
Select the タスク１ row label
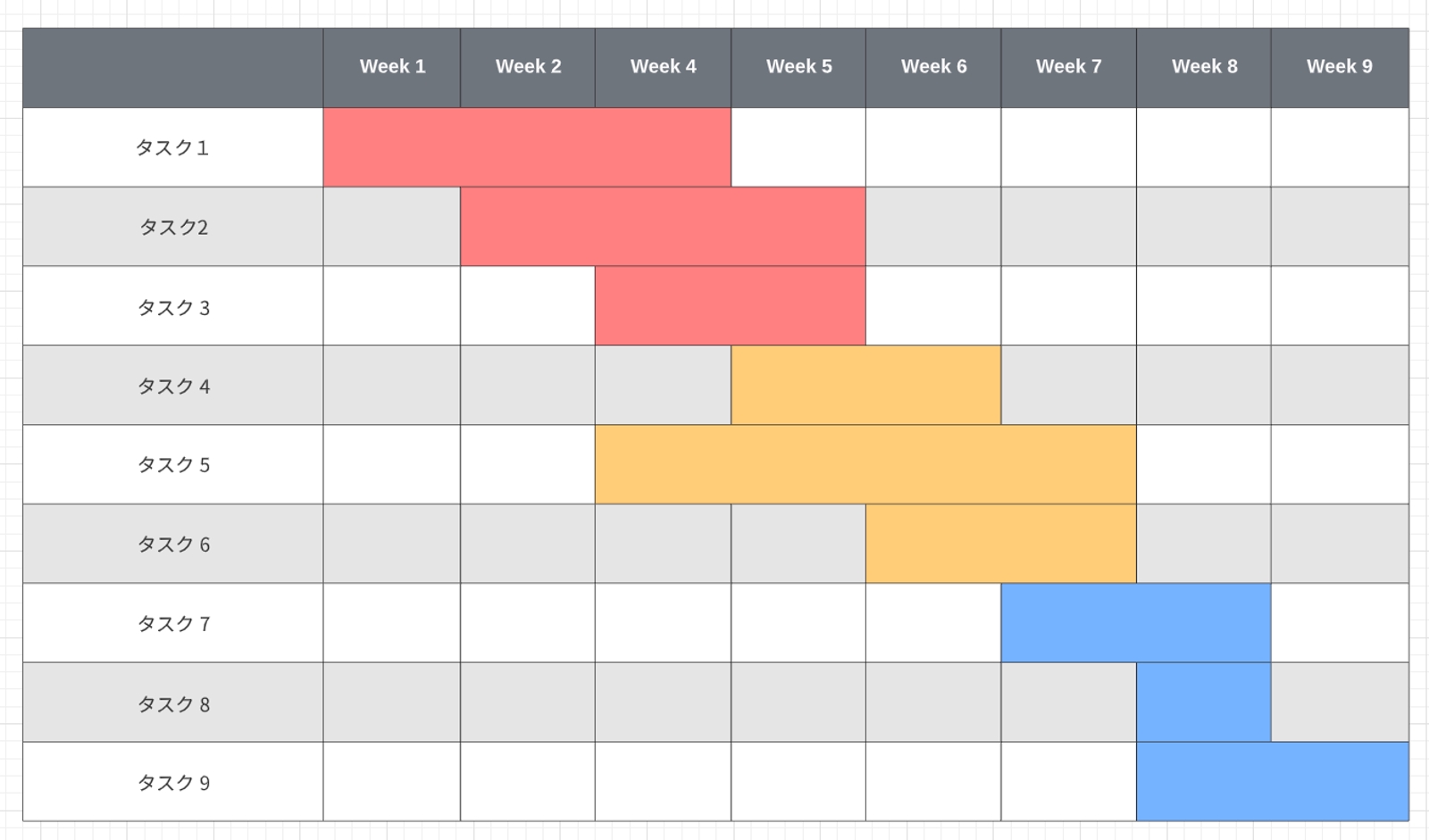173,147
